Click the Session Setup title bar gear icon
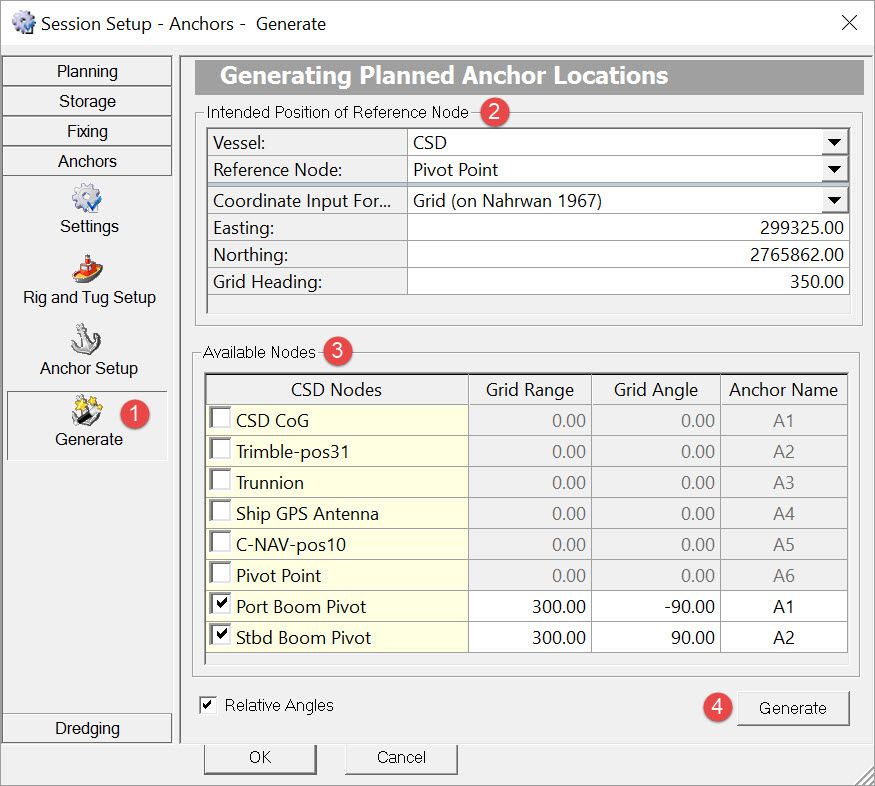 pyautogui.click(x=22, y=23)
